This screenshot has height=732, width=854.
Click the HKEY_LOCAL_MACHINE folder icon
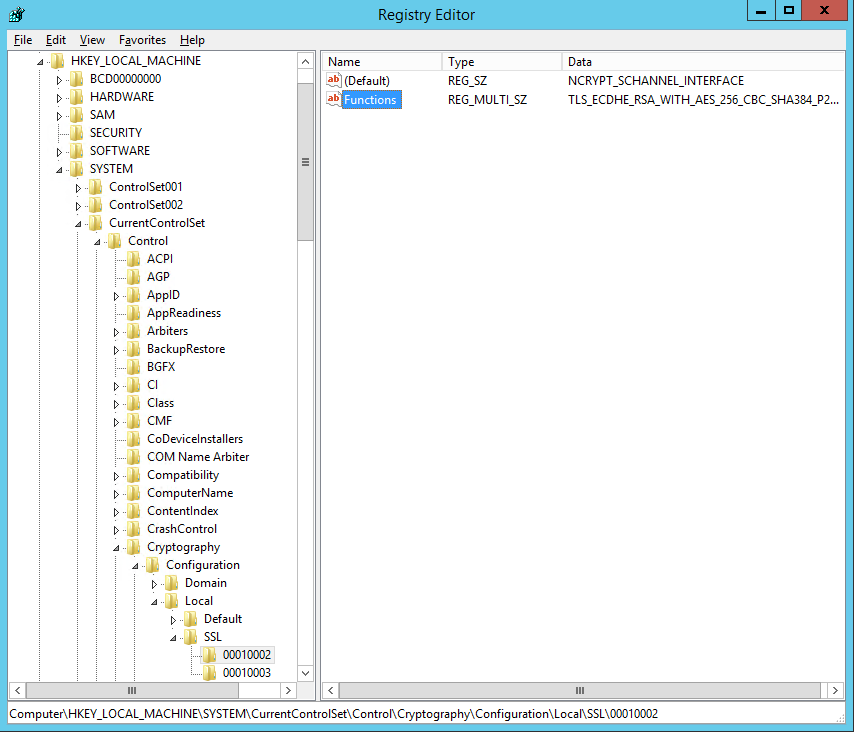pos(58,60)
